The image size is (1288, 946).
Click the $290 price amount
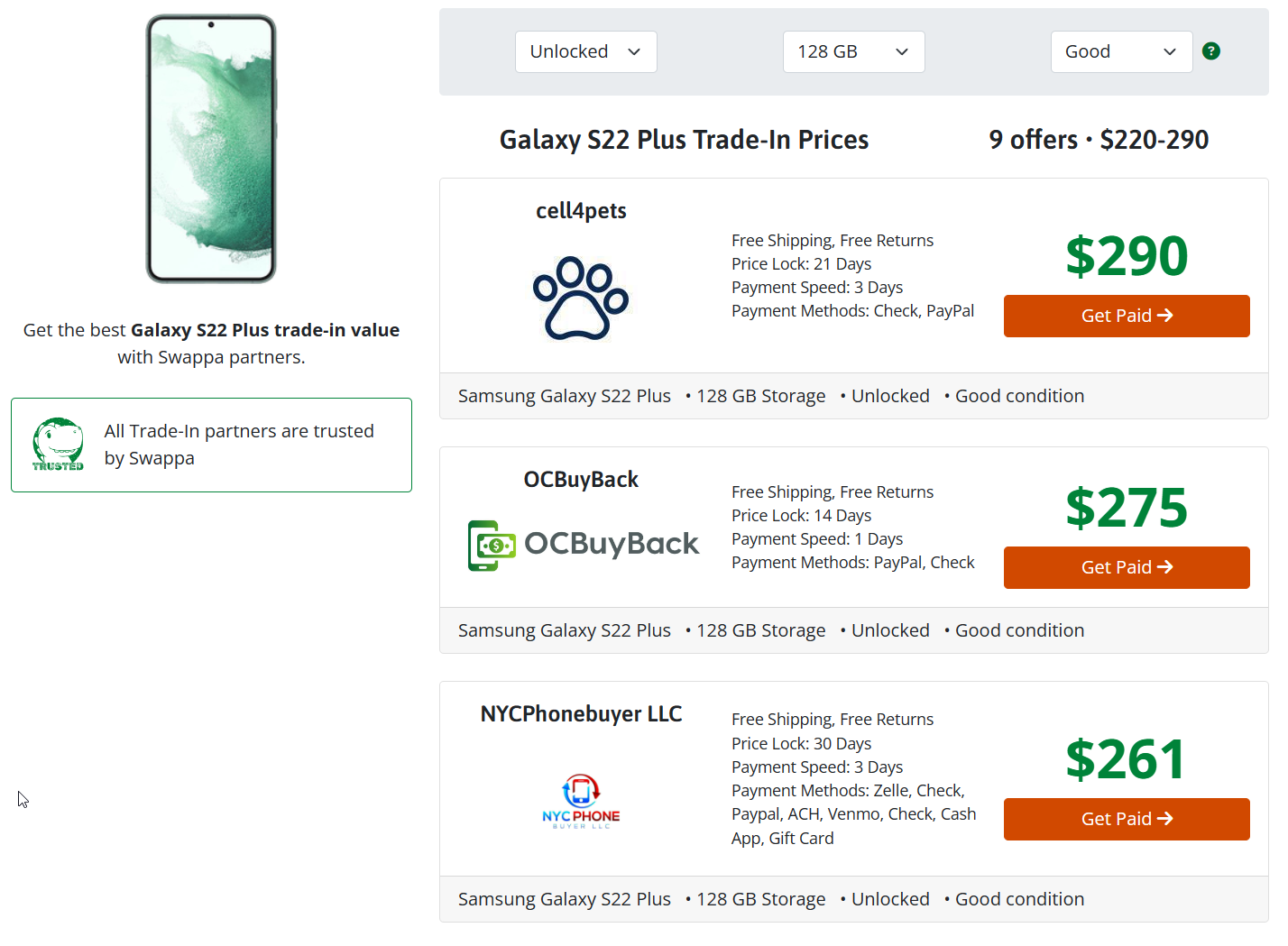pos(1127,256)
